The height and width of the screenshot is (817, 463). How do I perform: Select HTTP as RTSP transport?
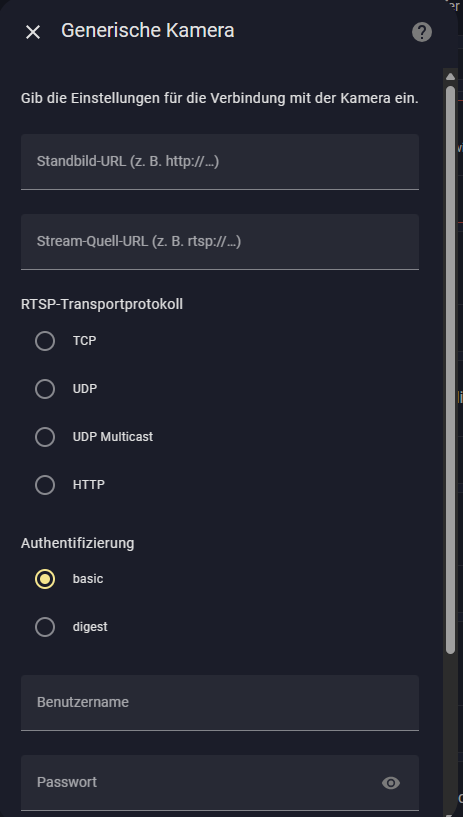pos(45,485)
